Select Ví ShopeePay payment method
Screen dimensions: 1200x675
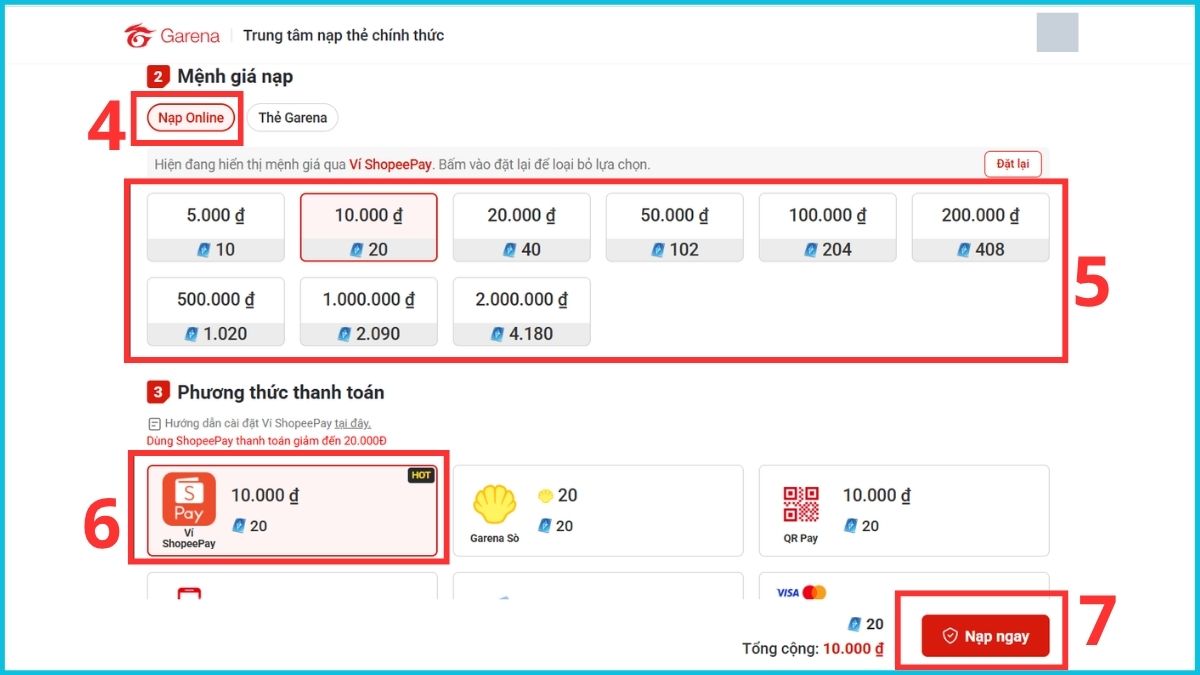click(292, 510)
